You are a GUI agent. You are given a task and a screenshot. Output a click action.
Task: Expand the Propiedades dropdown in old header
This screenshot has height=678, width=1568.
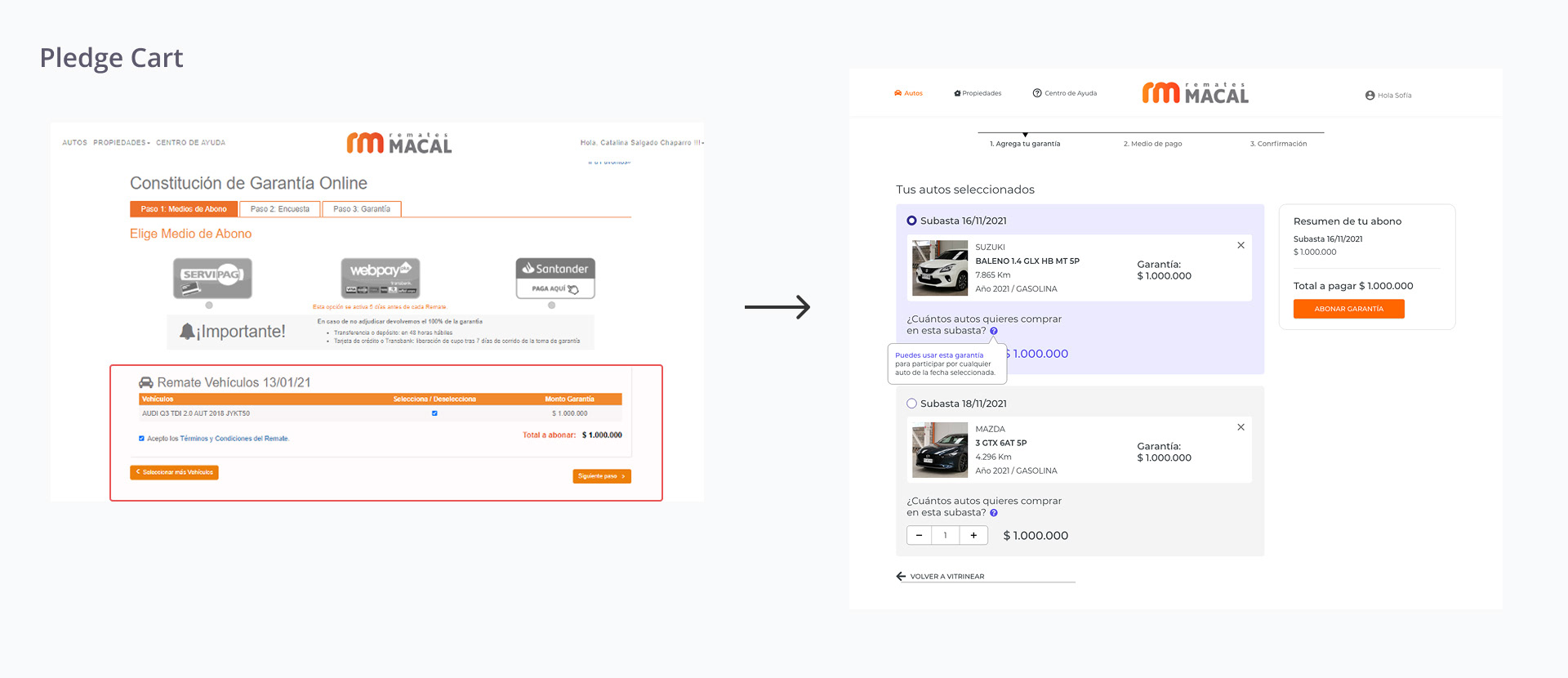click(122, 143)
